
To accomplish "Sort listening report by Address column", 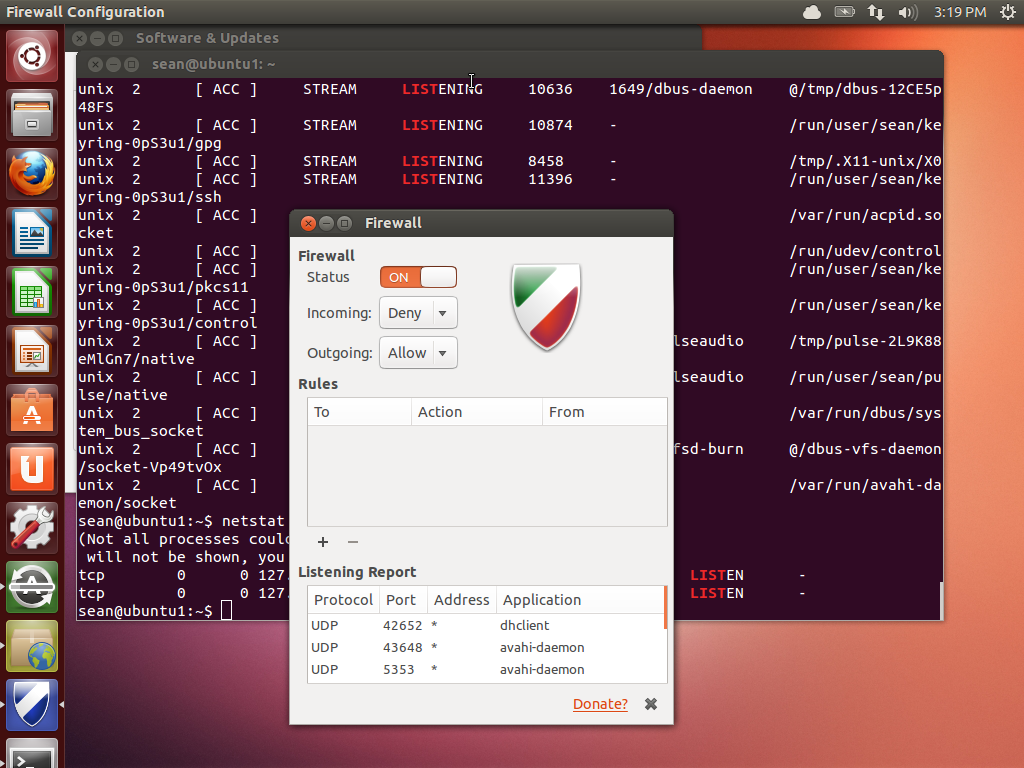I will [462, 600].
